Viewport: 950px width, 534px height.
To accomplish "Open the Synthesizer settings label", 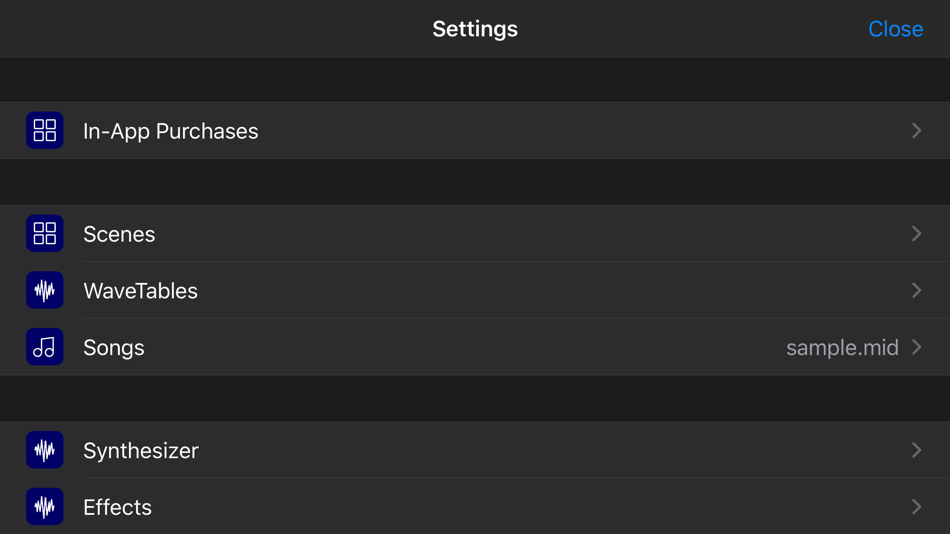I will tap(141, 450).
